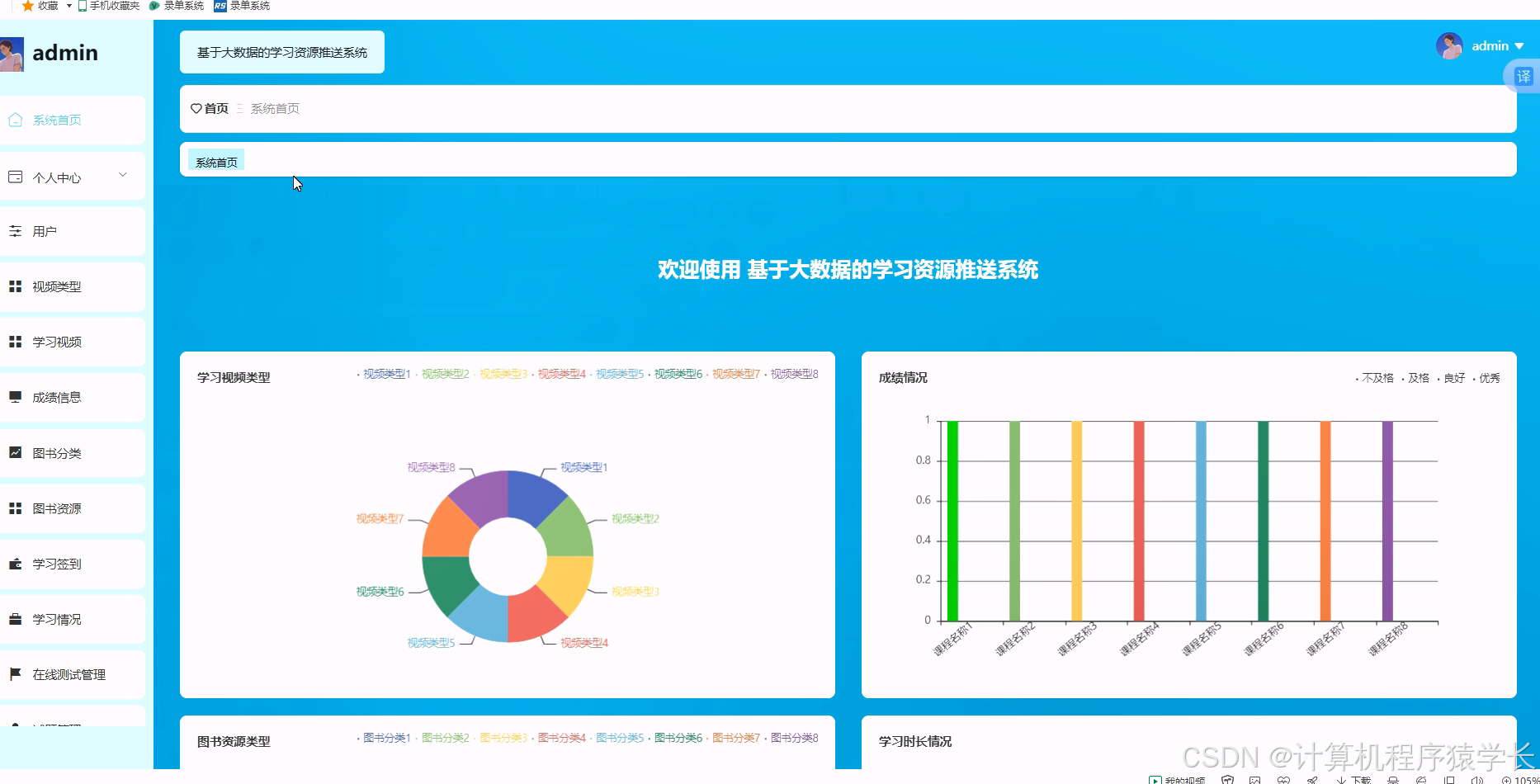
Task: Open the 图书资源 menu item
Action: pyautogui.click(x=73, y=508)
